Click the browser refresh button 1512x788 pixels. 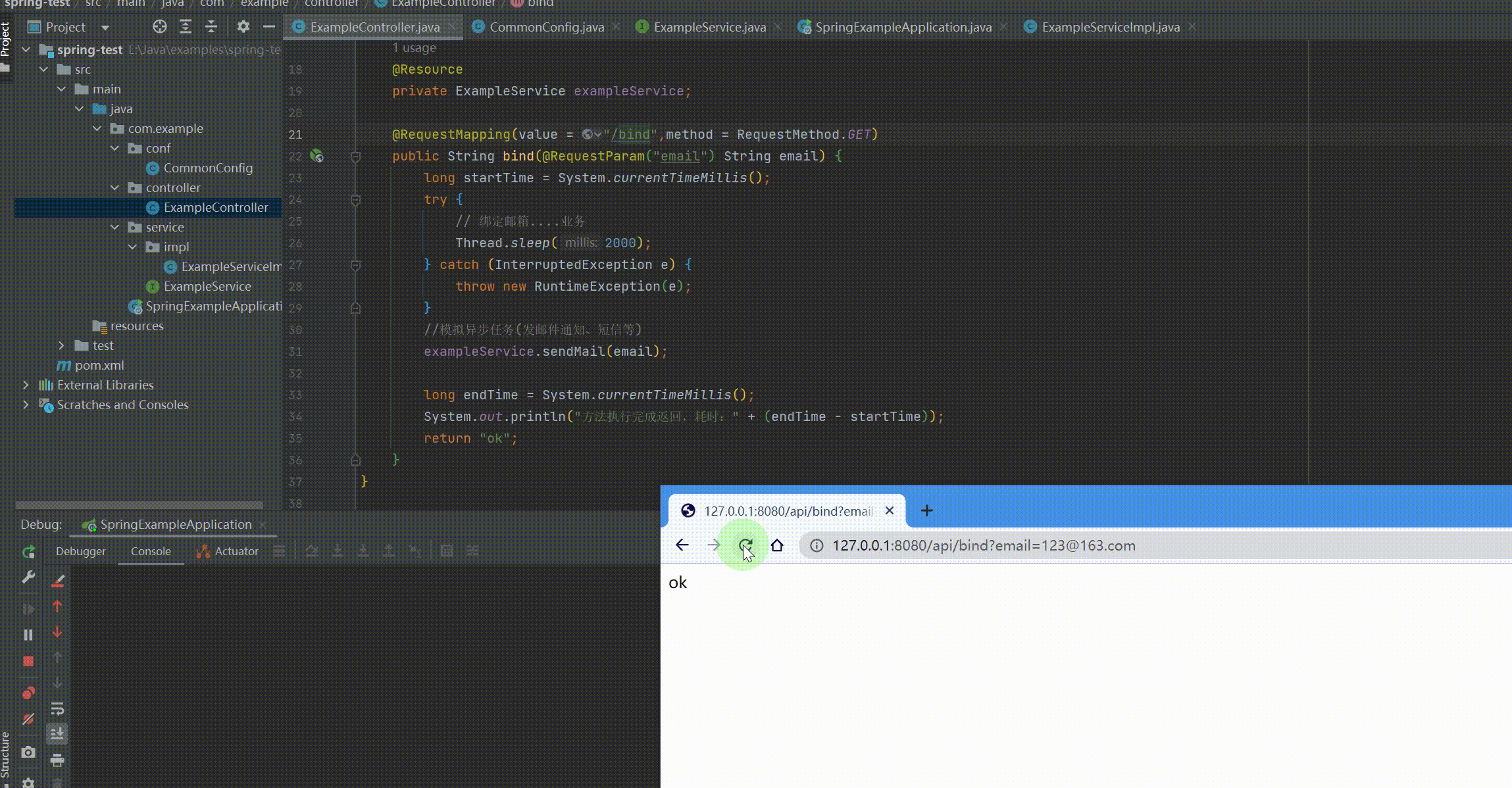(746, 546)
